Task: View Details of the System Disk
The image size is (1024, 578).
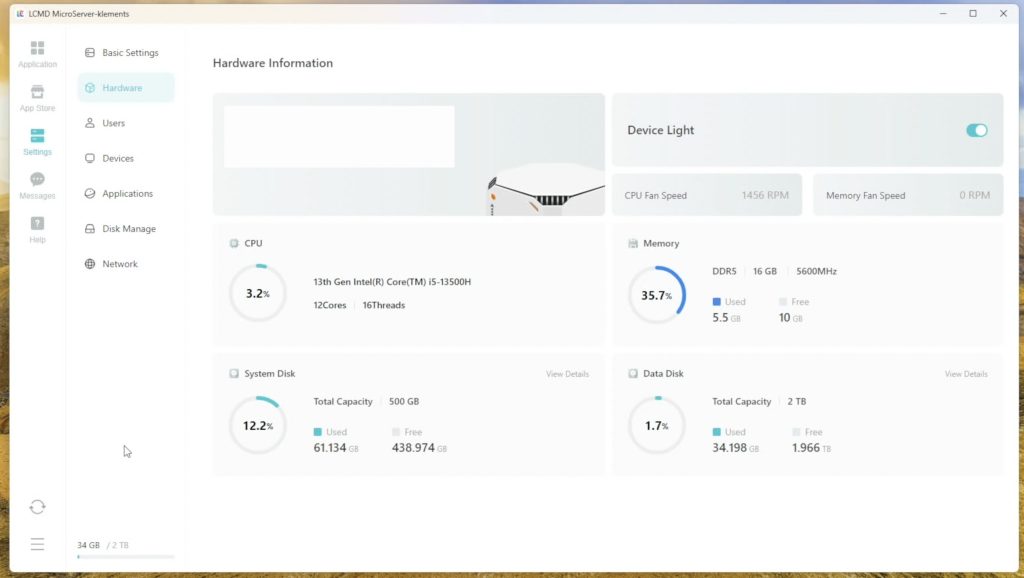Action: pos(567,373)
